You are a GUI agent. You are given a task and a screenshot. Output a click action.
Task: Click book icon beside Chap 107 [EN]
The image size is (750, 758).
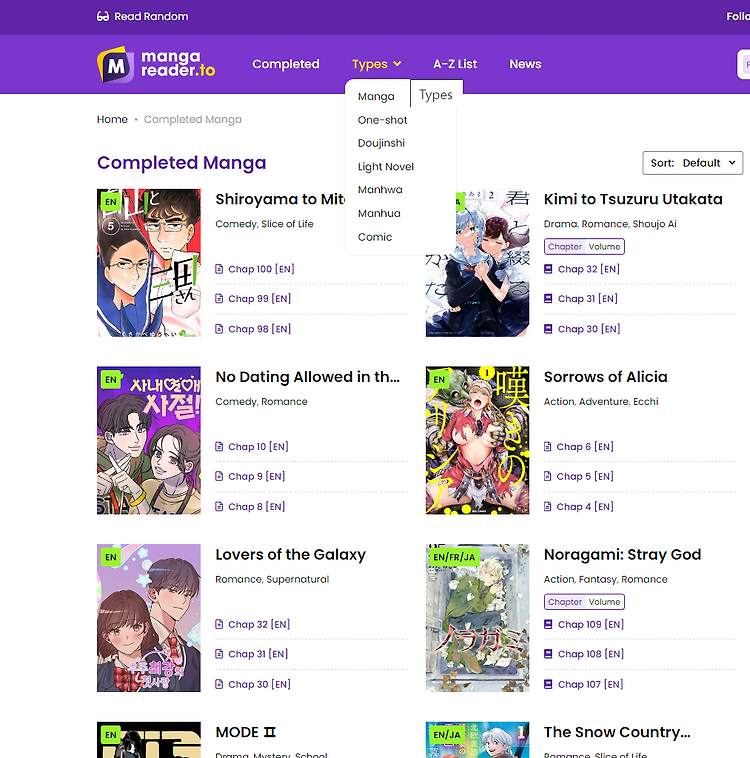point(548,685)
